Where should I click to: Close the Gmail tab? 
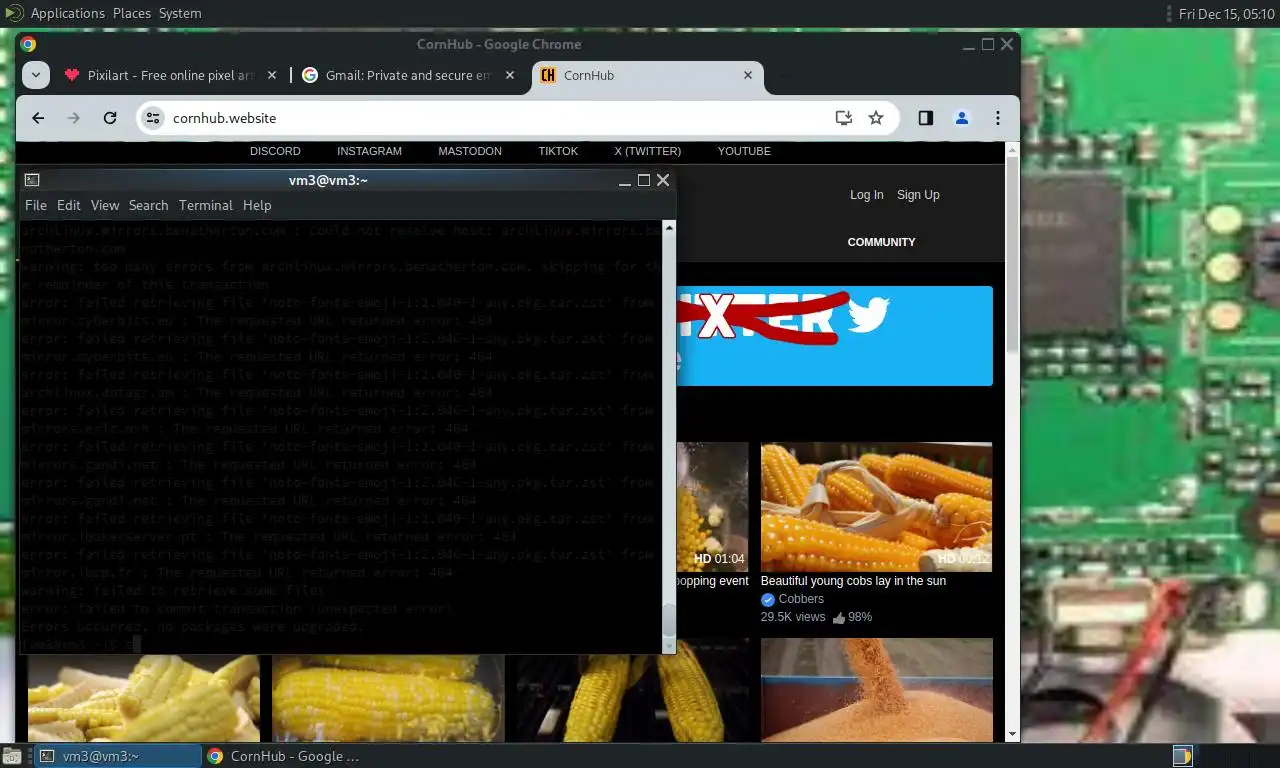510,75
